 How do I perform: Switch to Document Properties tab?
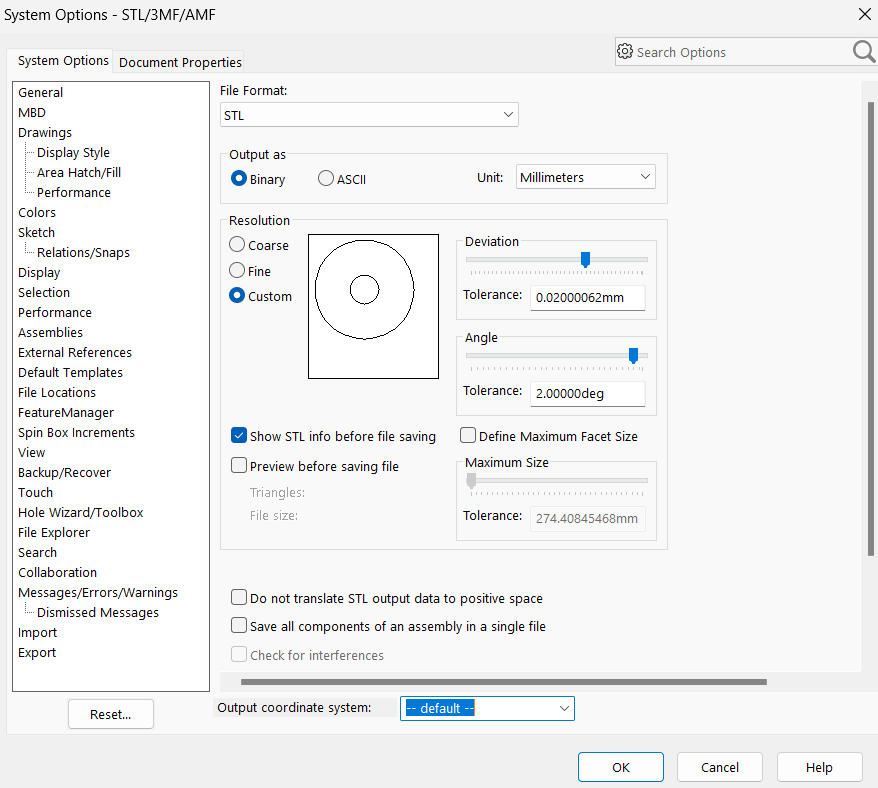click(180, 62)
